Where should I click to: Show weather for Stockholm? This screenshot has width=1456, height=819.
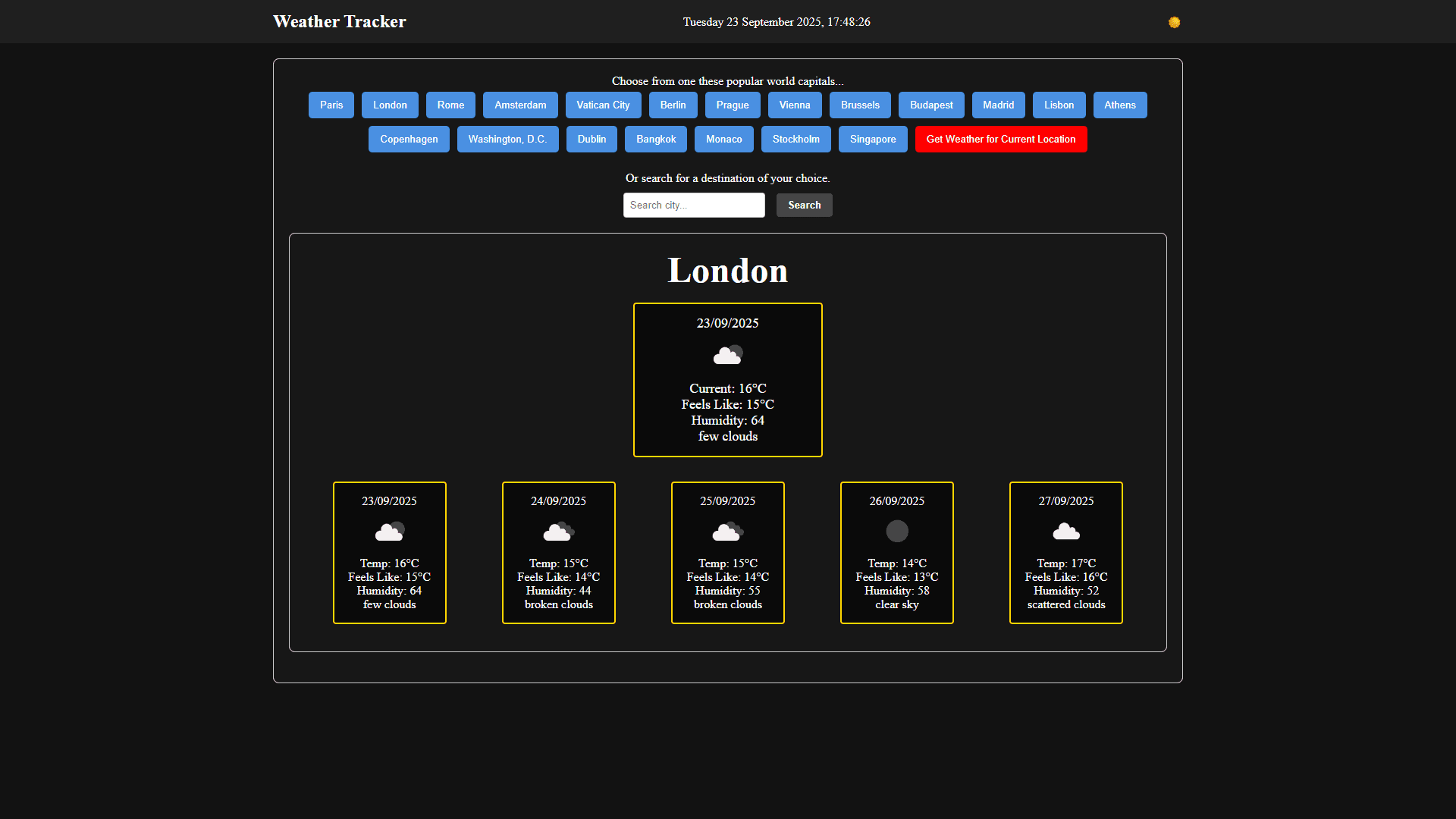[795, 140]
